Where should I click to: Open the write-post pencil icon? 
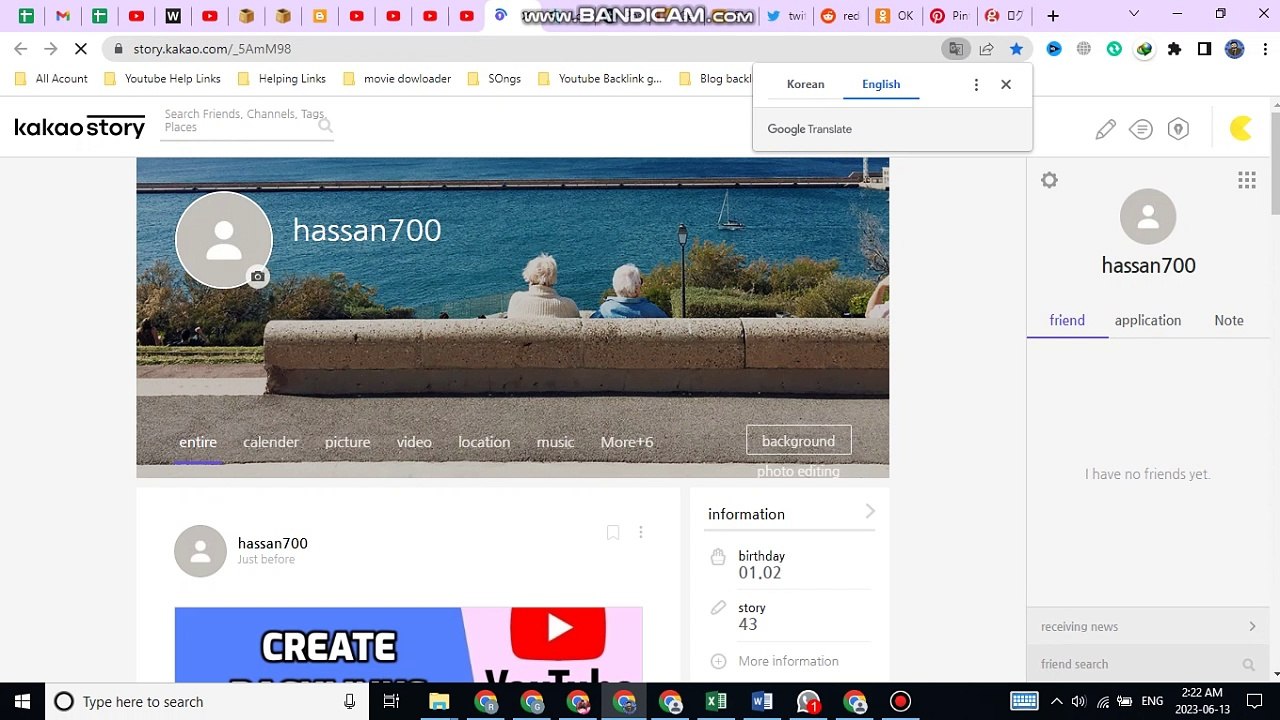[x=1105, y=129]
